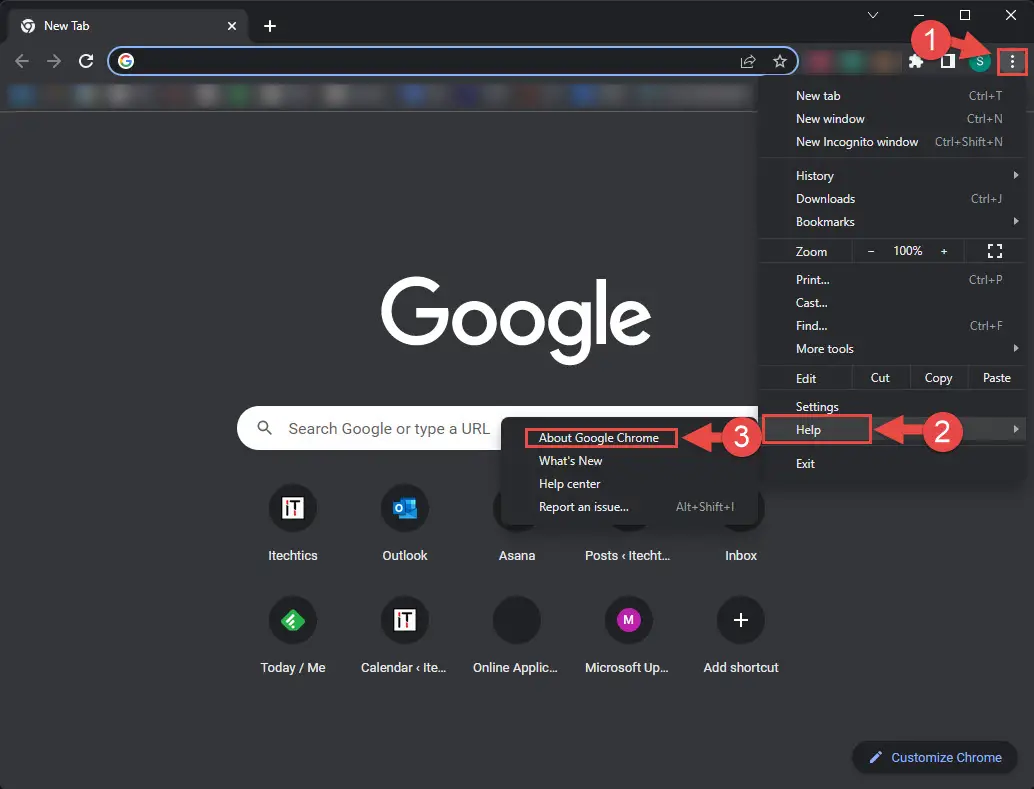
Task: Decrease zoom with minus button
Action: click(x=870, y=251)
